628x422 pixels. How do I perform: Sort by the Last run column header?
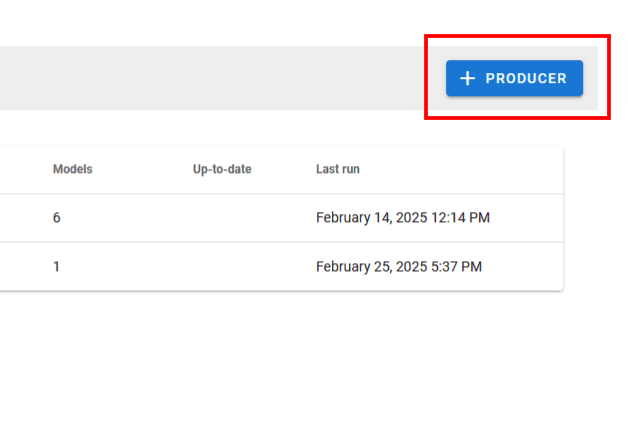pos(338,169)
